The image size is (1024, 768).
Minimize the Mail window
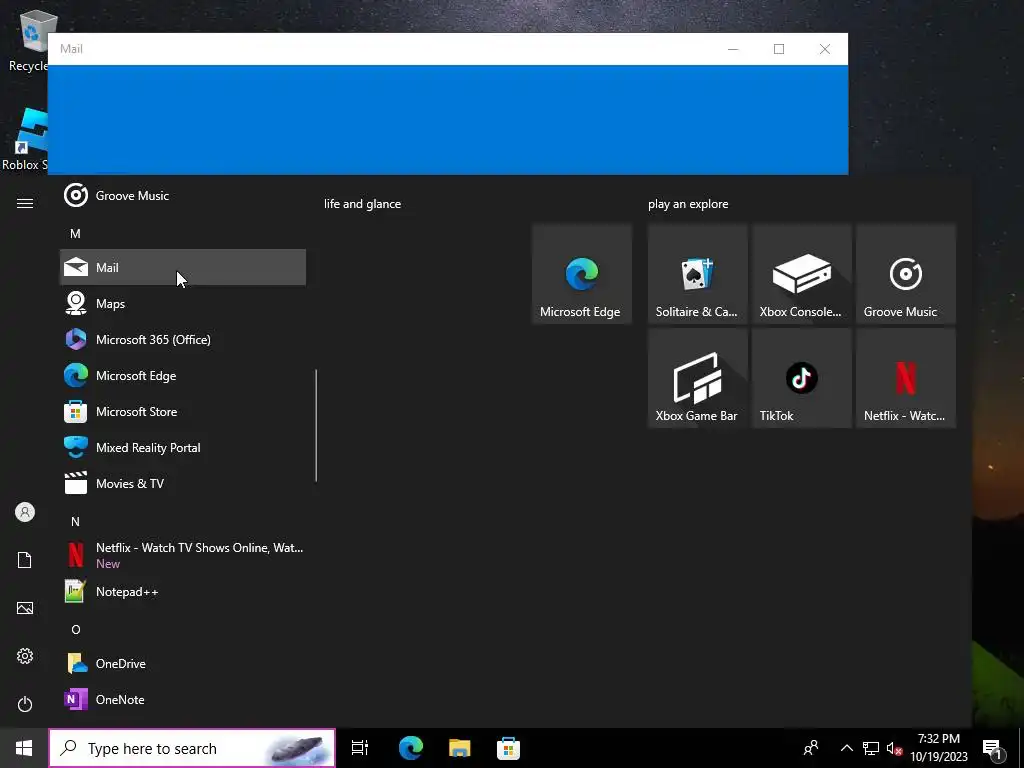click(733, 49)
